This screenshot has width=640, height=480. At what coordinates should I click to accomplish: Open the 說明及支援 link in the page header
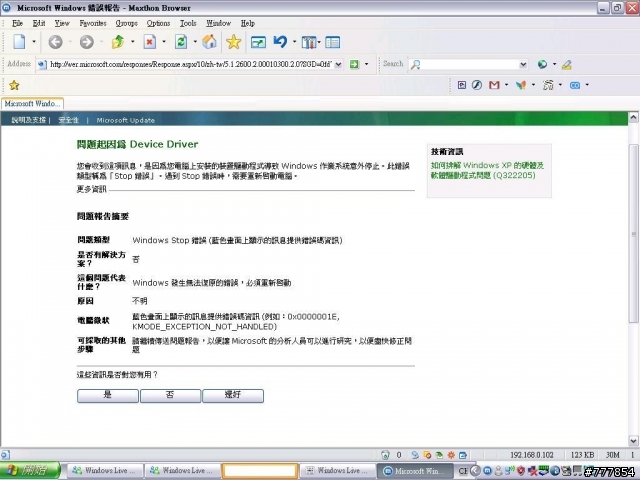(29, 120)
